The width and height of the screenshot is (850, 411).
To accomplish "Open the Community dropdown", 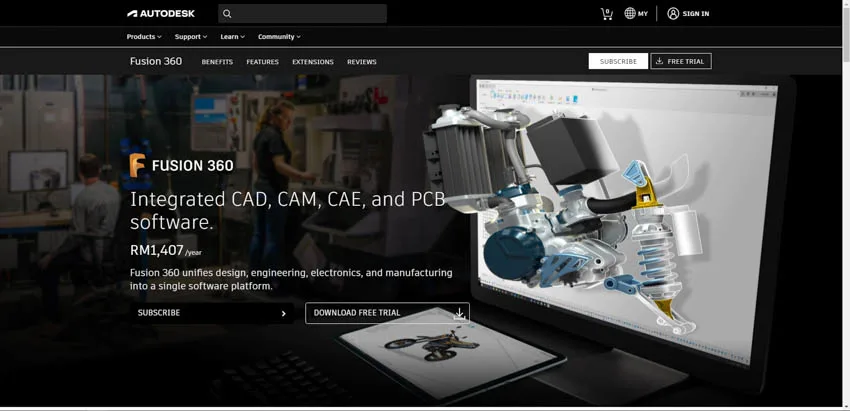I will [279, 37].
